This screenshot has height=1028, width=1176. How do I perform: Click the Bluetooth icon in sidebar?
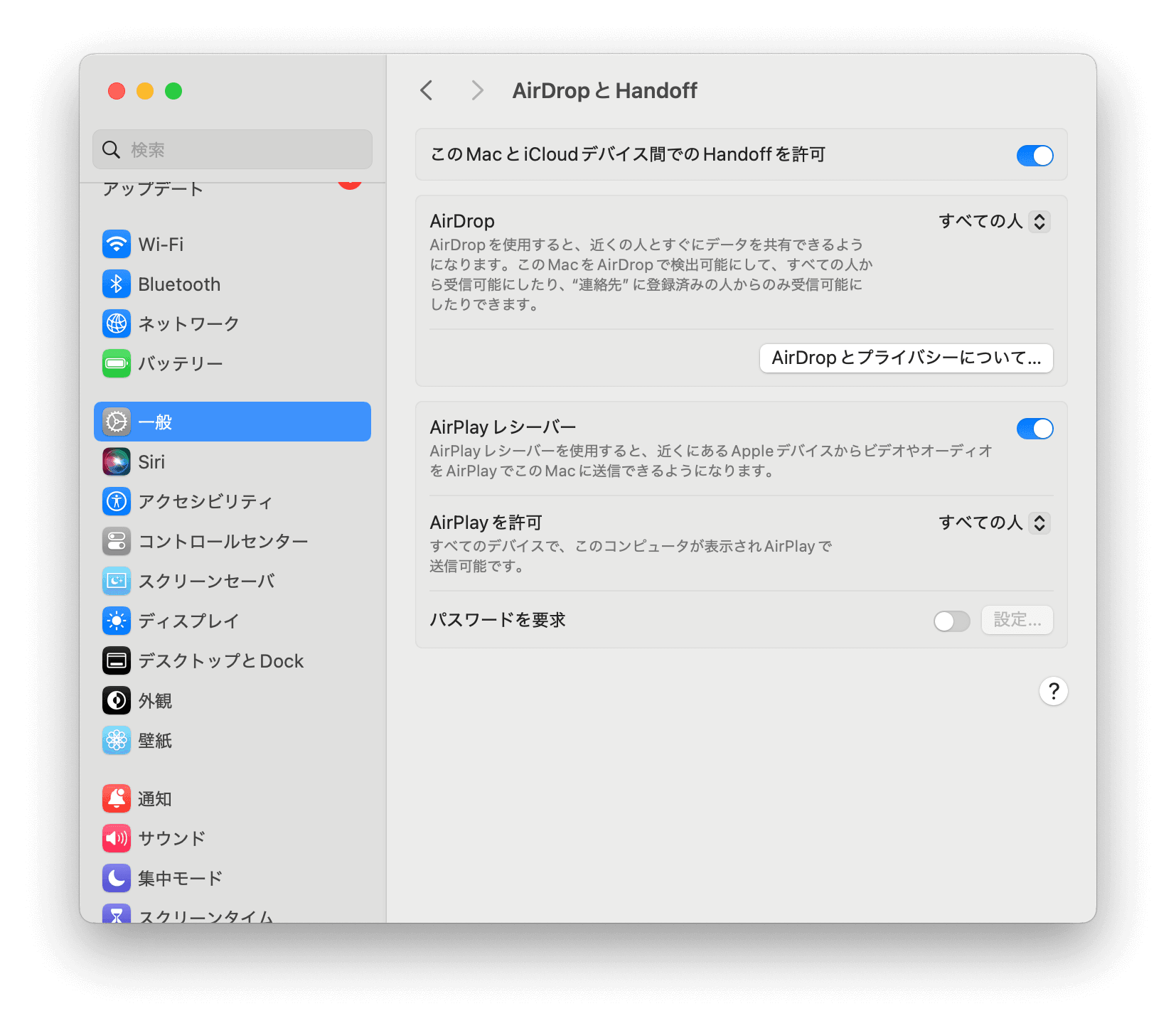tap(117, 284)
